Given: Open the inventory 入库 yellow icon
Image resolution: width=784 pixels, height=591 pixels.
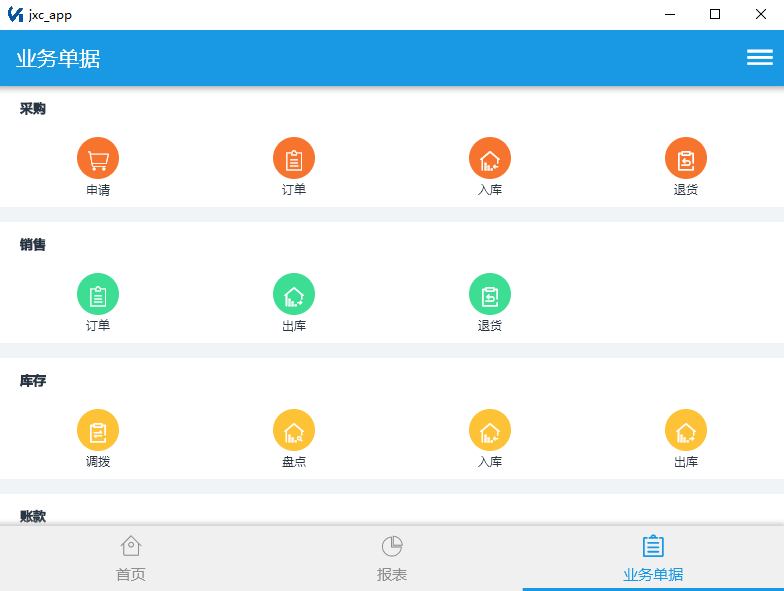Looking at the screenshot, I should [x=490, y=430].
